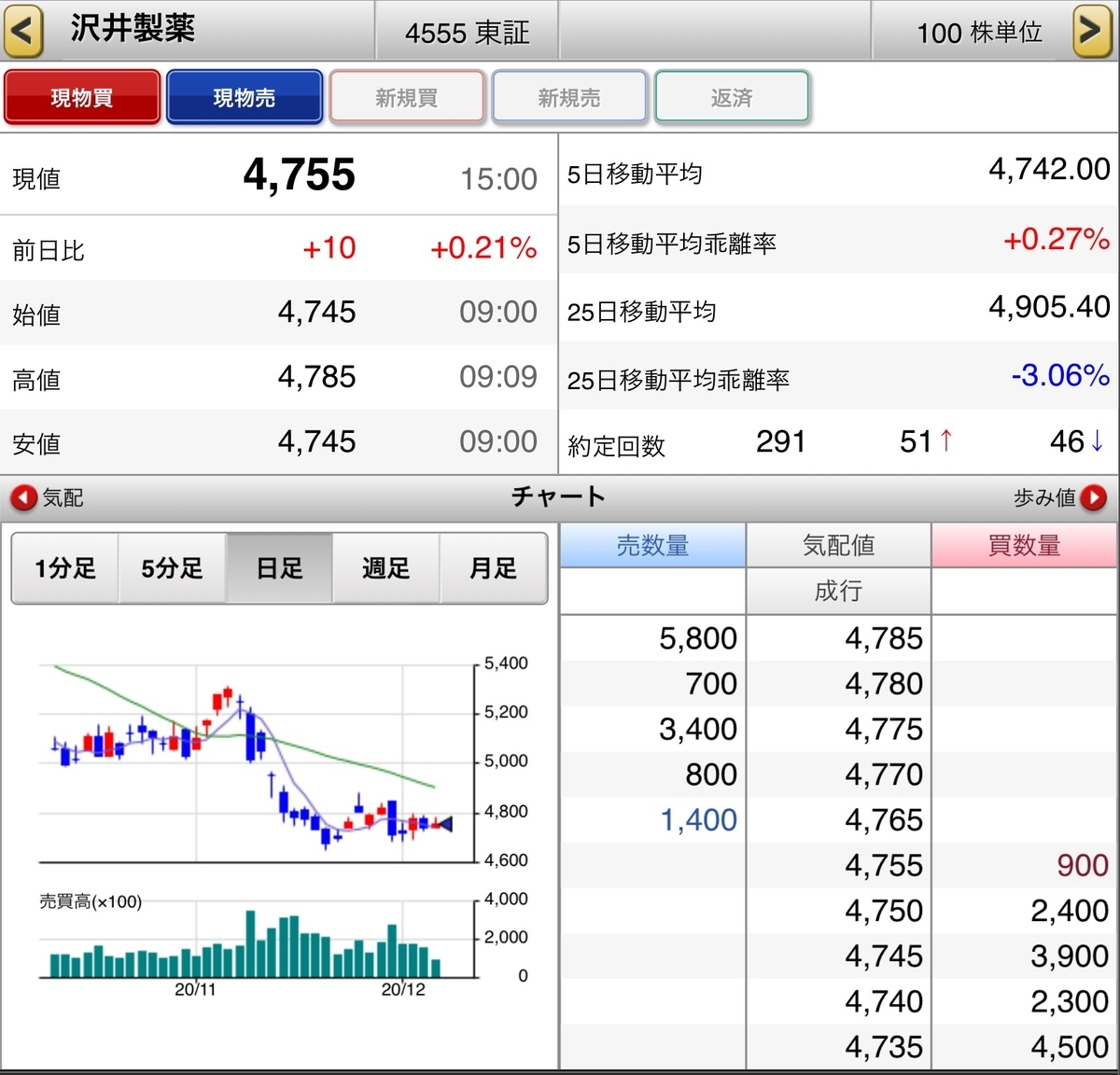
Task: Tap the downtick count 46 with arrow
Action: click(1077, 441)
